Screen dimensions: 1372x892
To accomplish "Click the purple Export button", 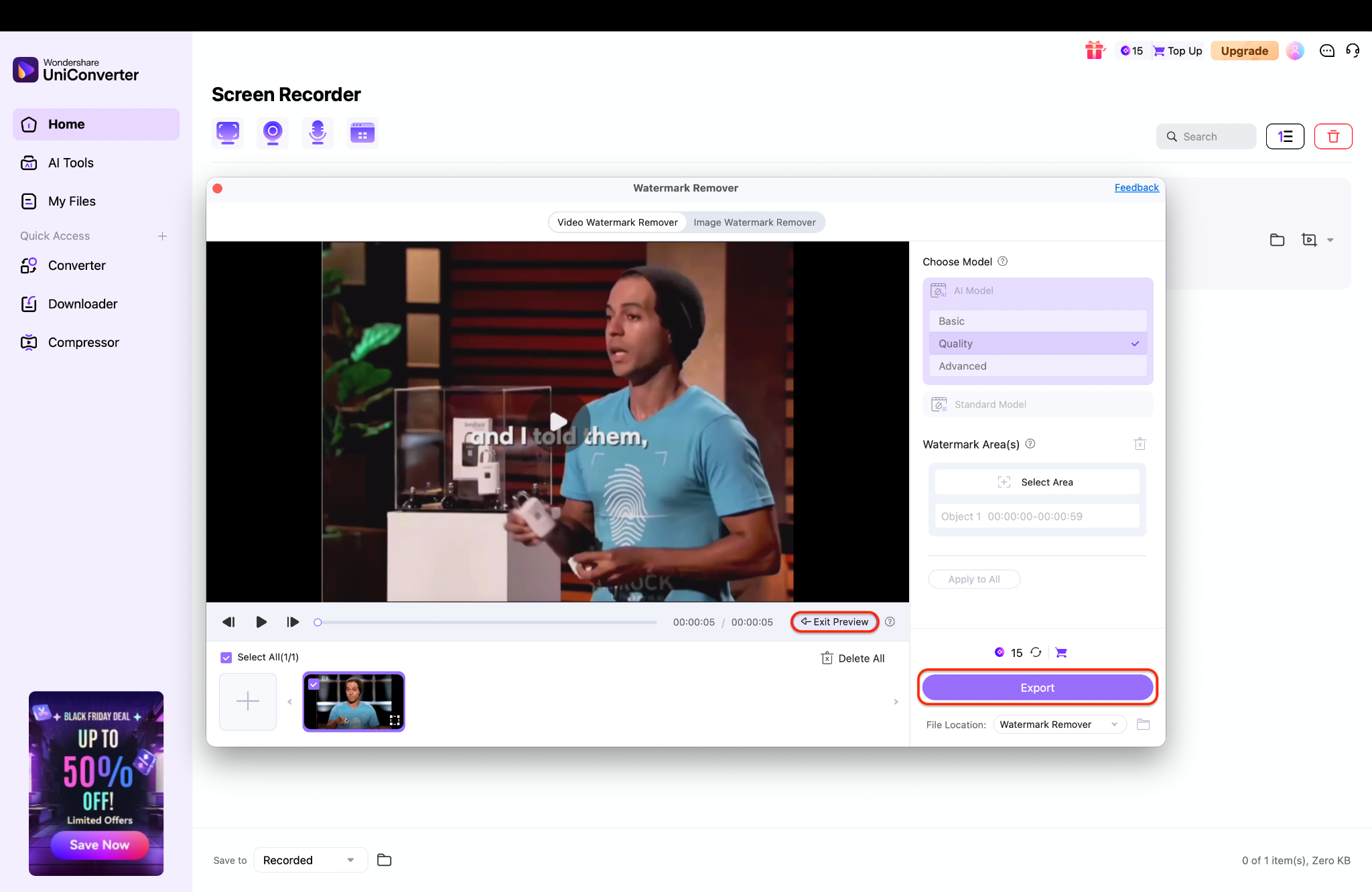I will point(1036,688).
